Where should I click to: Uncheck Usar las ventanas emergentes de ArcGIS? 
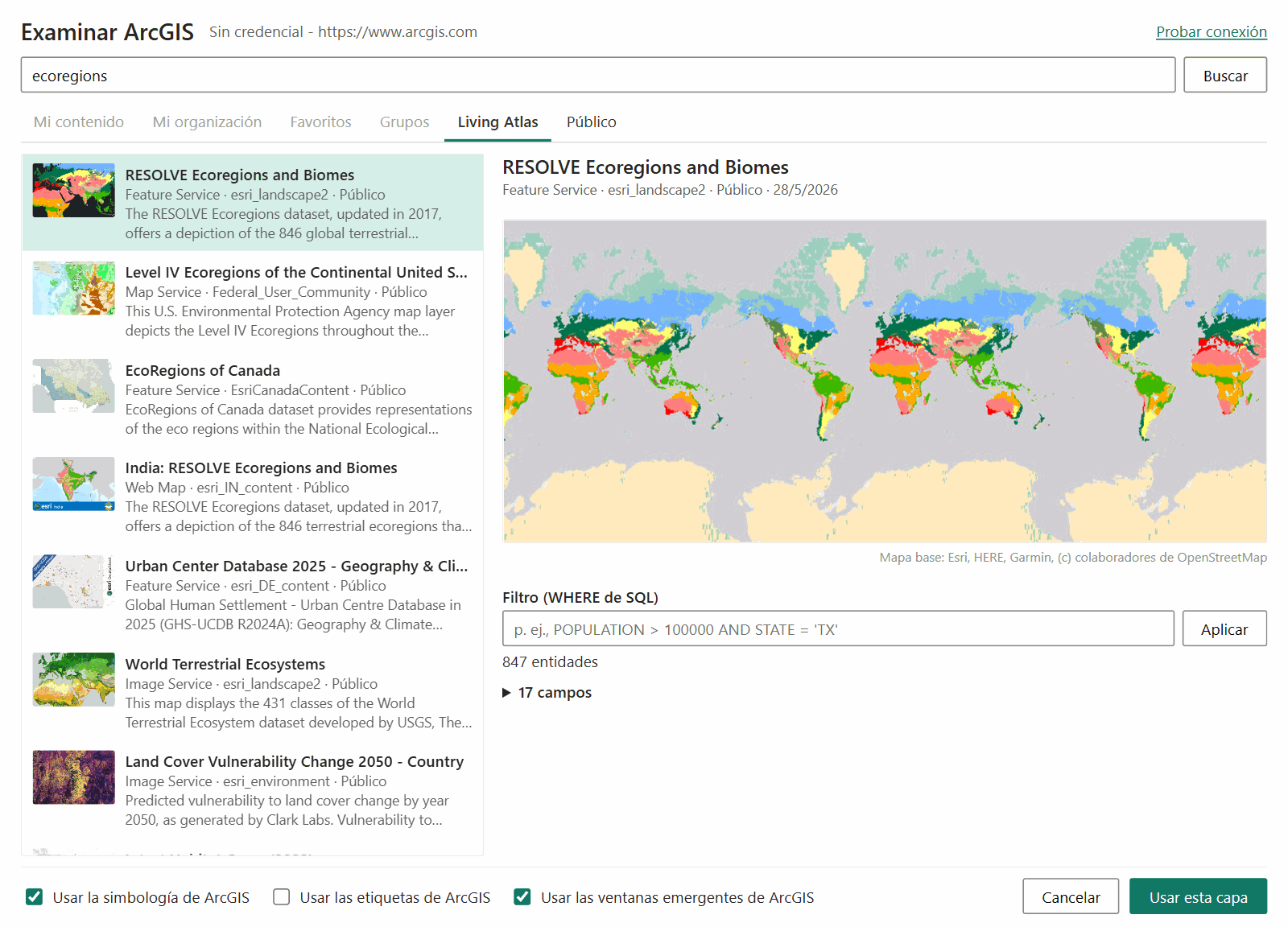[x=522, y=896]
